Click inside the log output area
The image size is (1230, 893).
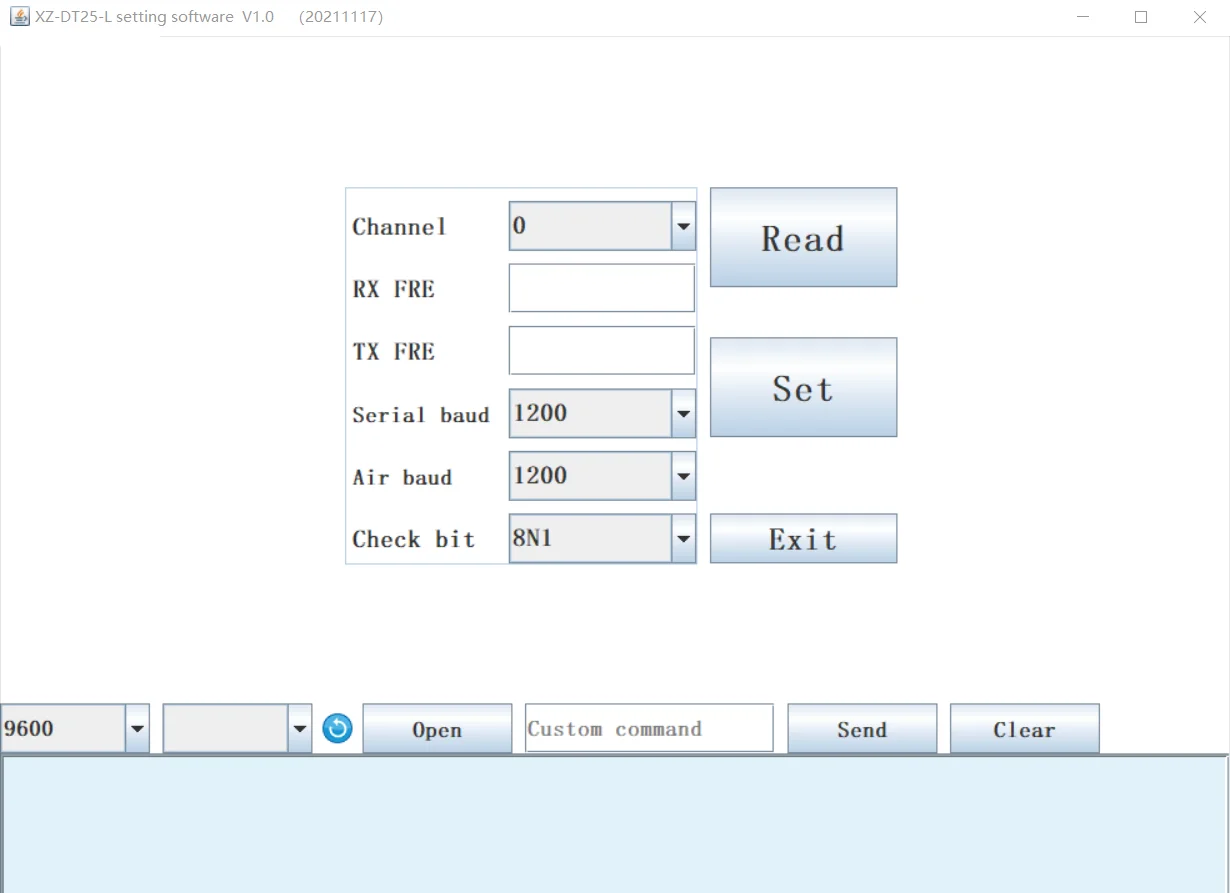614,825
